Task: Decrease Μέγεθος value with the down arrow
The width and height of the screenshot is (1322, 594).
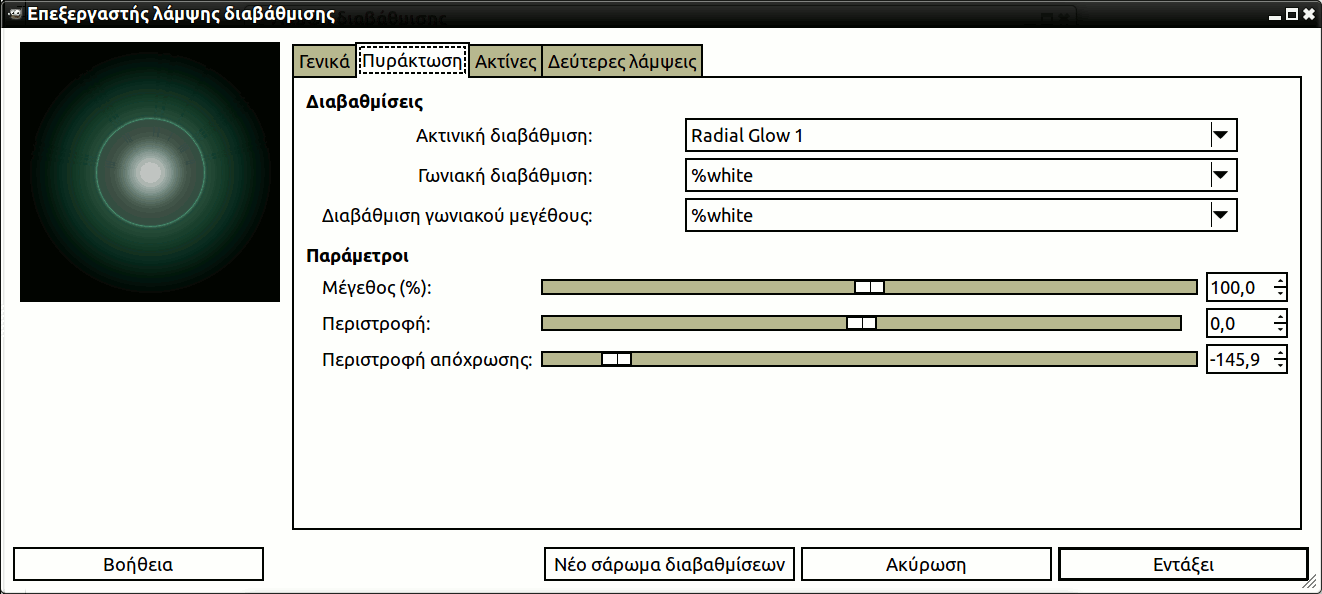Action: 1280,294
